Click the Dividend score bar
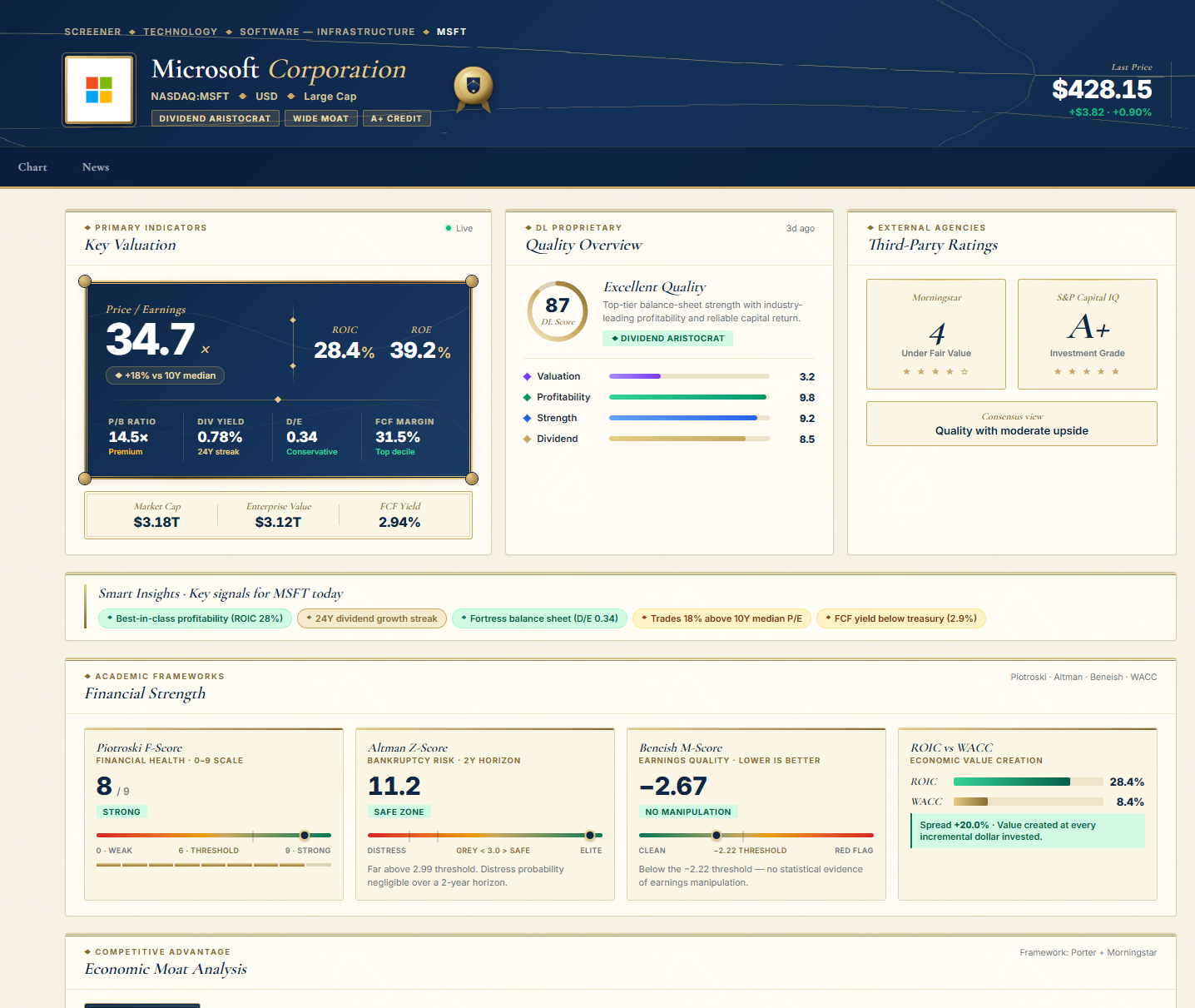The width and height of the screenshot is (1195, 1008). point(689,439)
